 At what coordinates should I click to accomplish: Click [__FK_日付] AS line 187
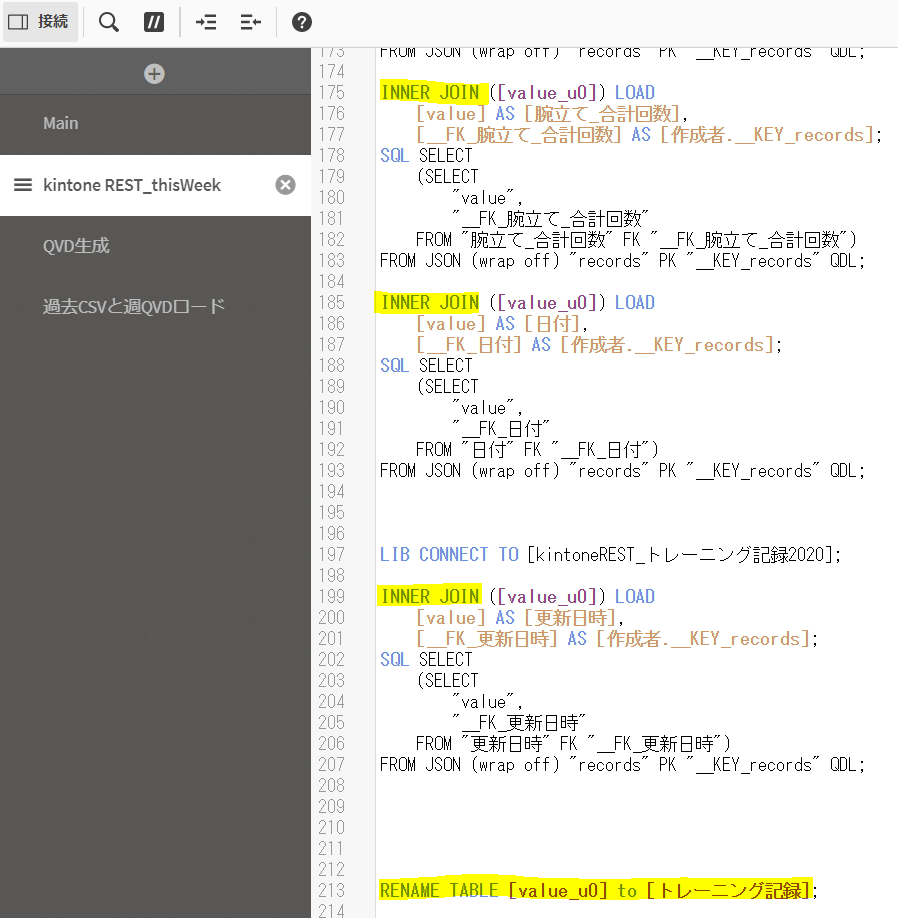click(599, 345)
